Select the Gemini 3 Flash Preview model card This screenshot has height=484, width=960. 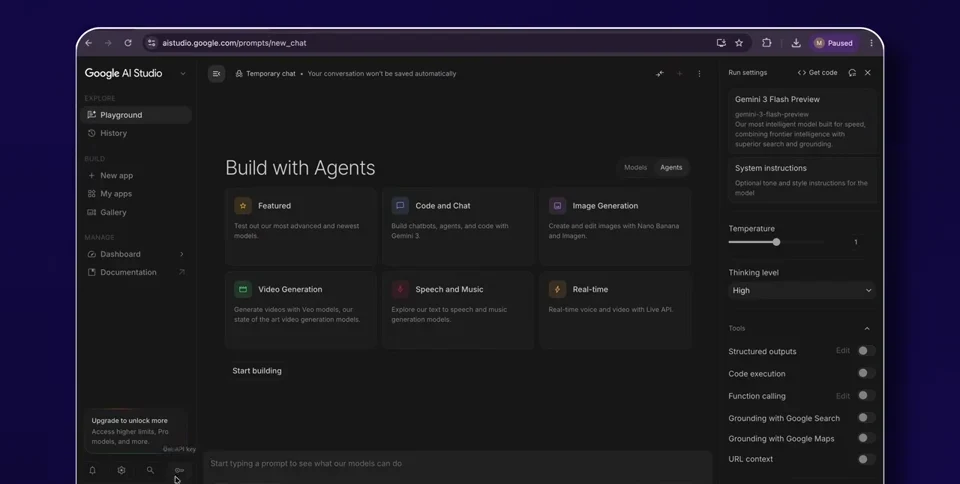pyautogui.click(x=803, y=121)
